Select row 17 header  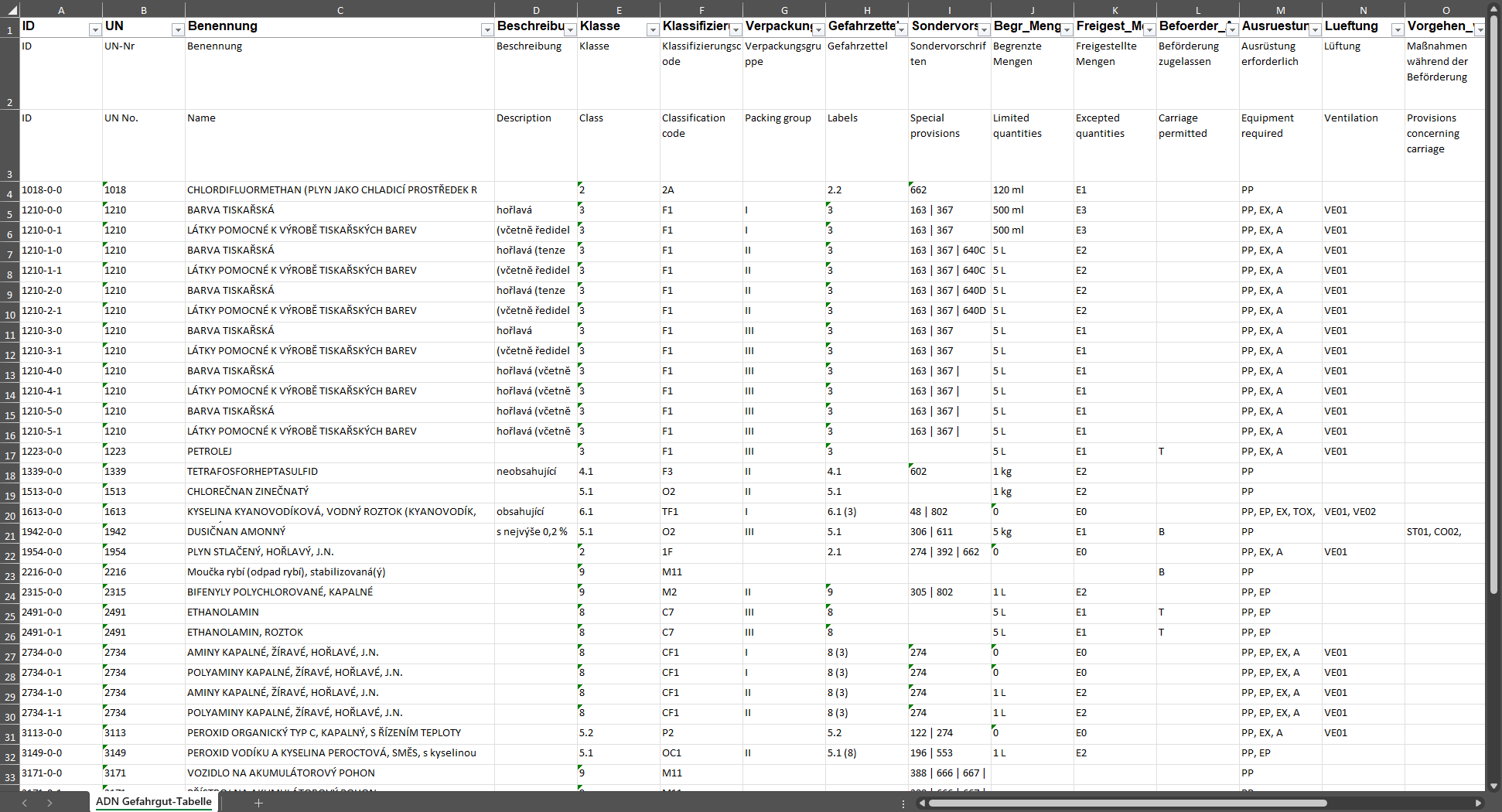pyautogui.click(x=10, y=455)
